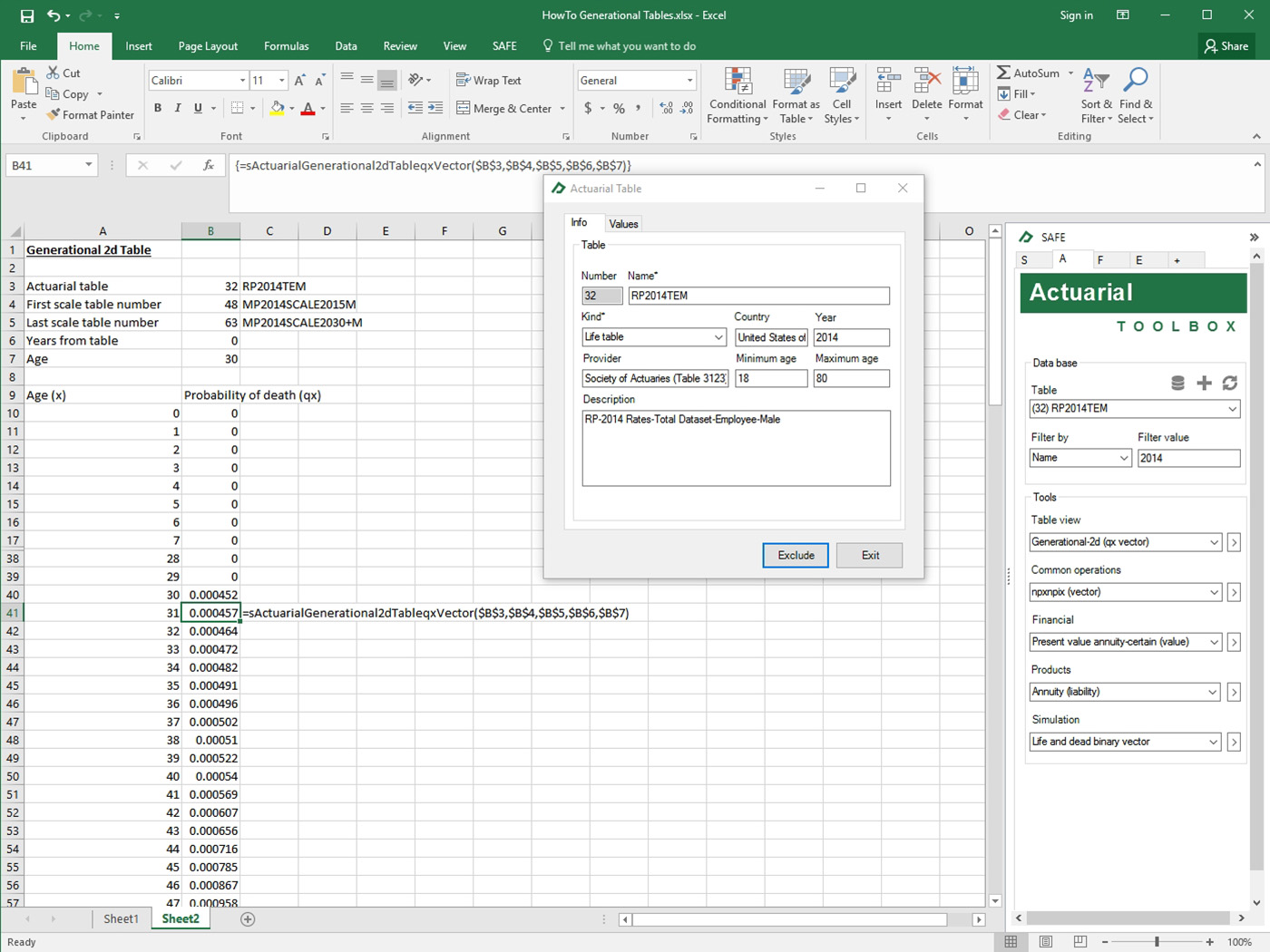Open Cell Styles gallery
Viewport: 1270px width, 952px height.
coord(842,96)
